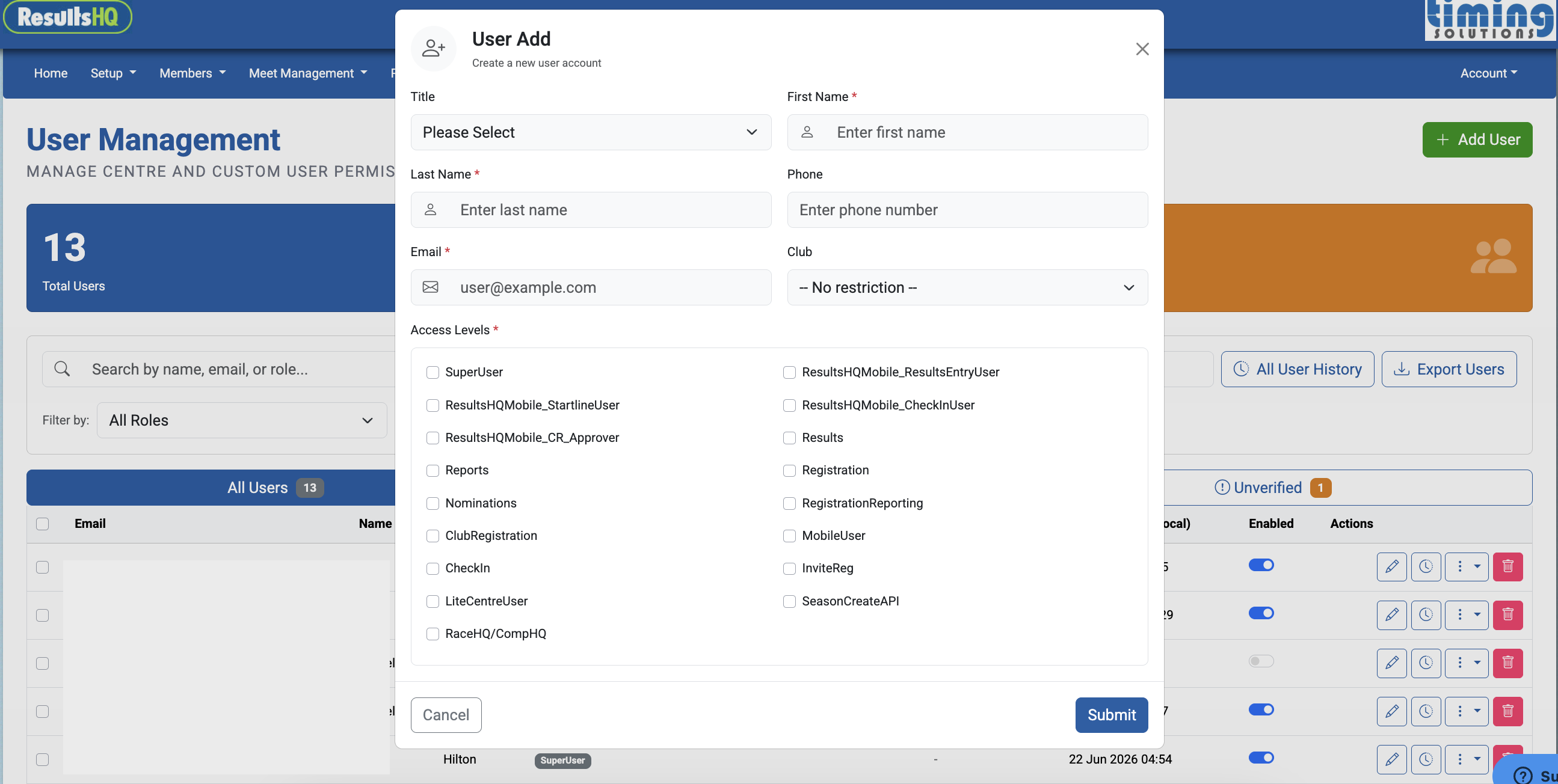Click the Email input field
The height and width of the screenshot is (784, 1558).
coord(590,288)
